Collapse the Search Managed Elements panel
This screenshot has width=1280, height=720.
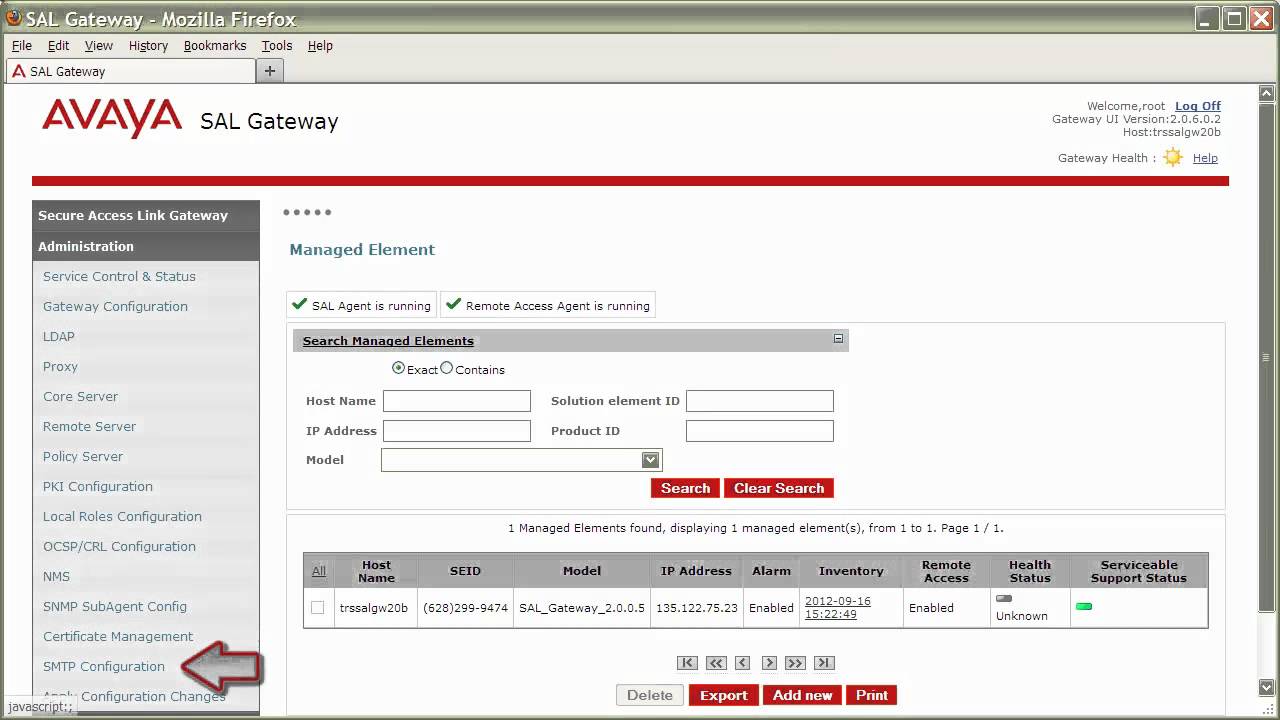pyautogui.click(x=838, y=339)
